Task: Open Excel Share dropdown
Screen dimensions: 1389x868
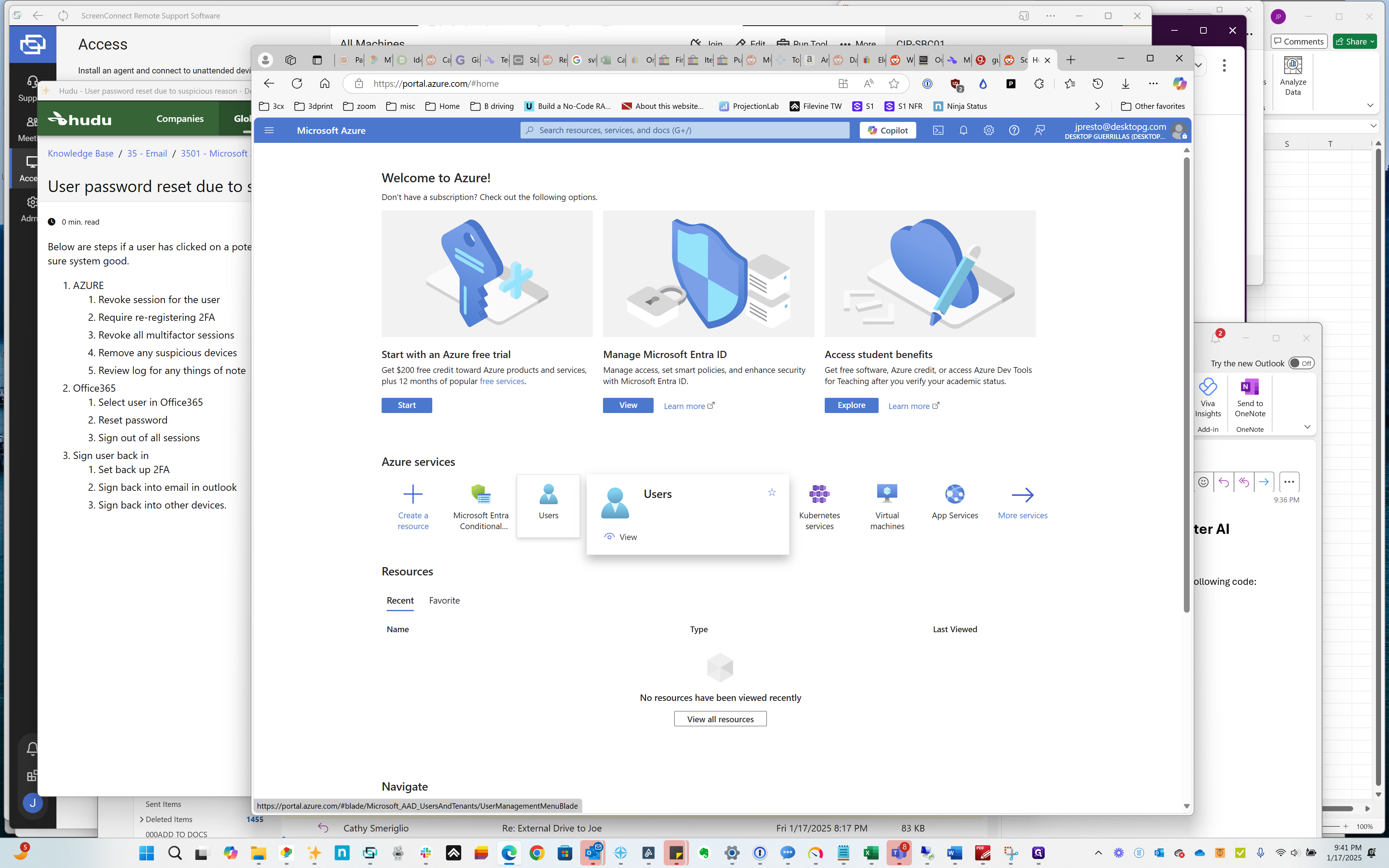Action: point(1355,41)
